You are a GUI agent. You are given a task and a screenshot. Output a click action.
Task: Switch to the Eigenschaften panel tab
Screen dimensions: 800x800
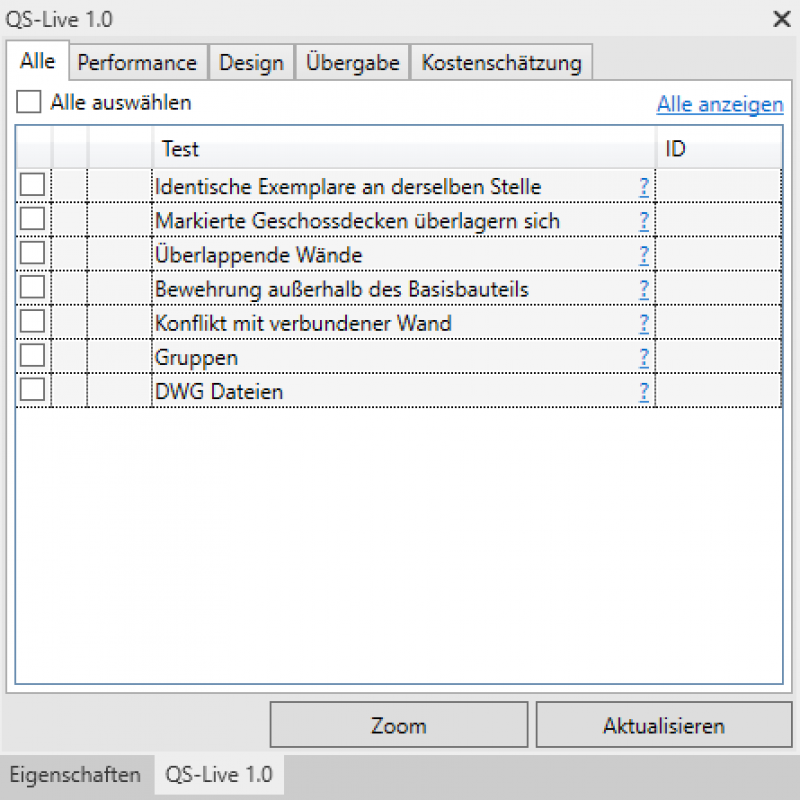point(75,775)
